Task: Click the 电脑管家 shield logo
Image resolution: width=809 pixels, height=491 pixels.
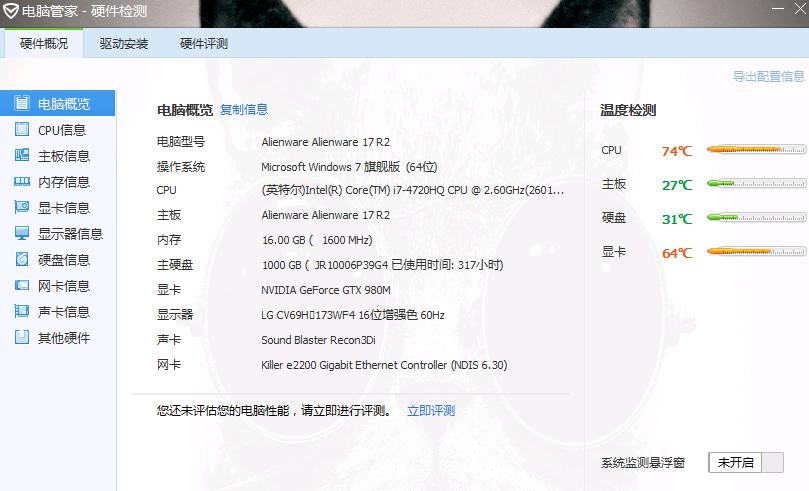Action: (x=10, y=11)
